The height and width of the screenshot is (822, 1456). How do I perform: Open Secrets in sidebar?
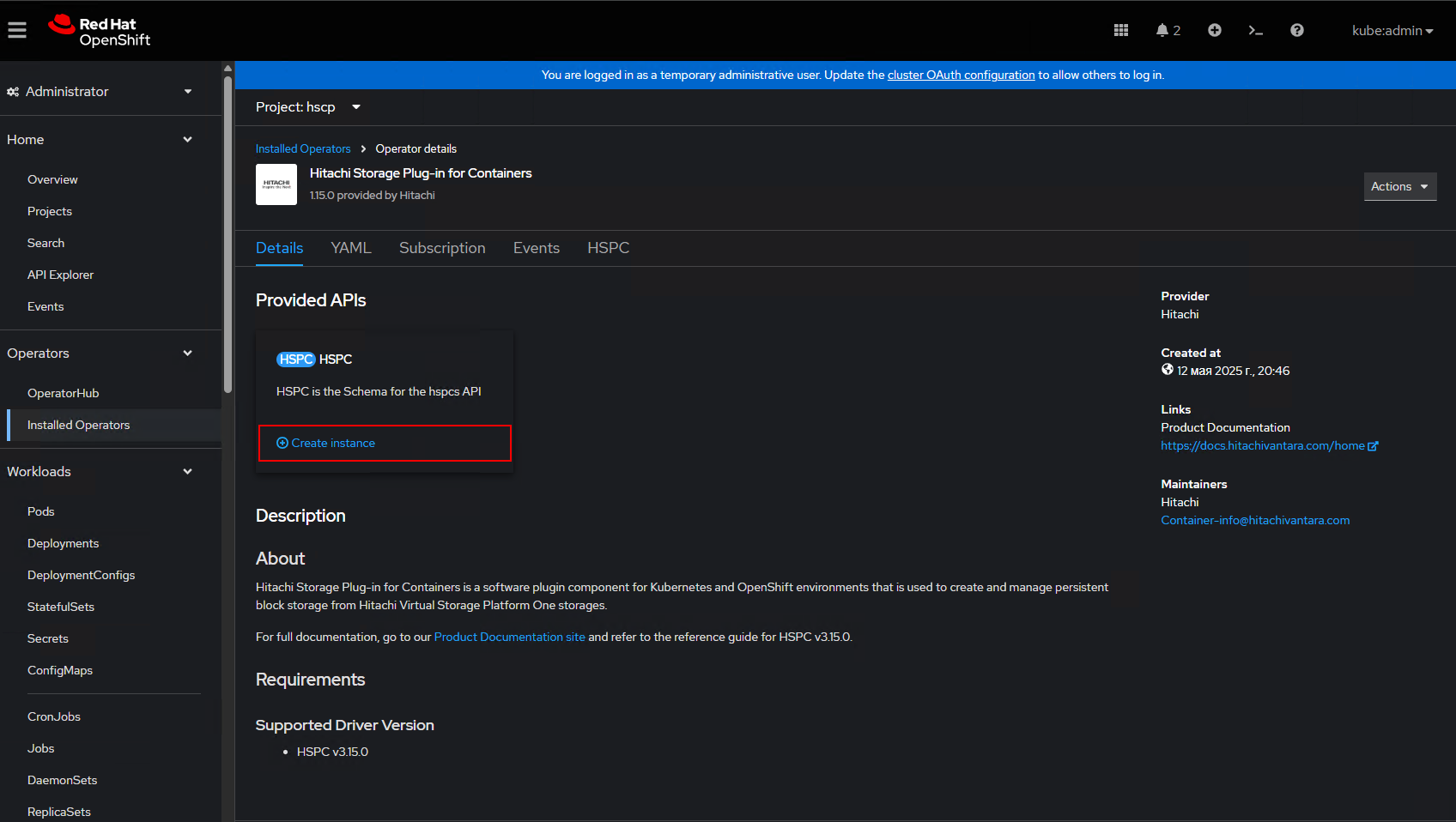(48, 638)
